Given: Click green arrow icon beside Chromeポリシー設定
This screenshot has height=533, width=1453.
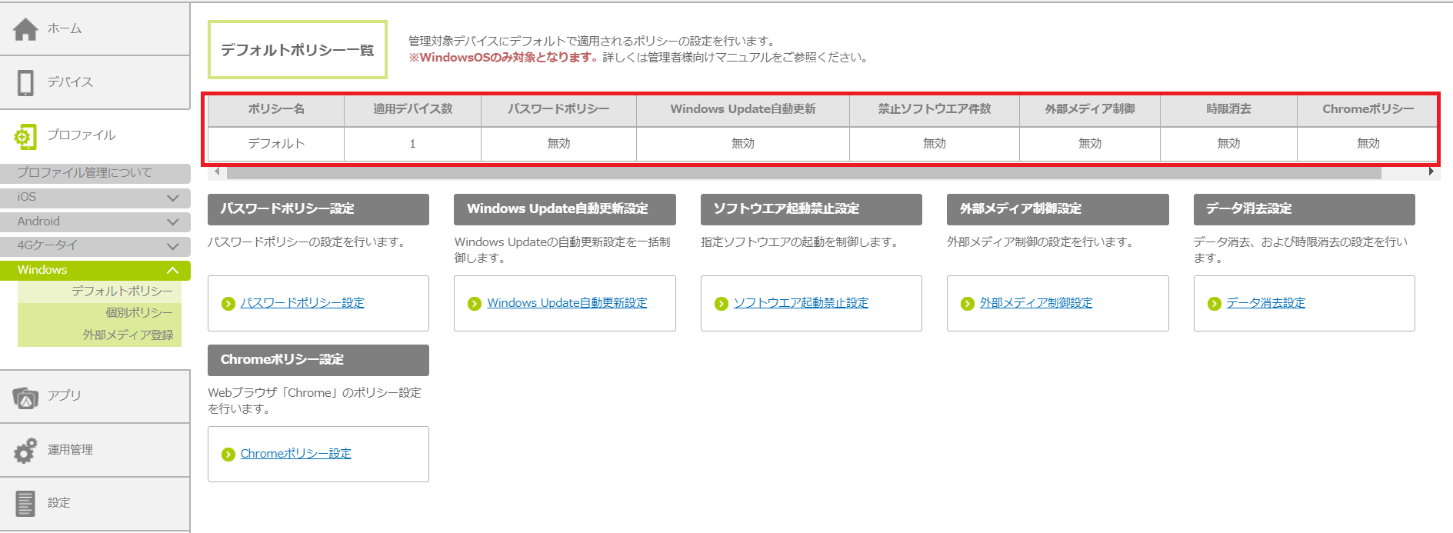Looking at the screenshot, I should click(228, 454).
